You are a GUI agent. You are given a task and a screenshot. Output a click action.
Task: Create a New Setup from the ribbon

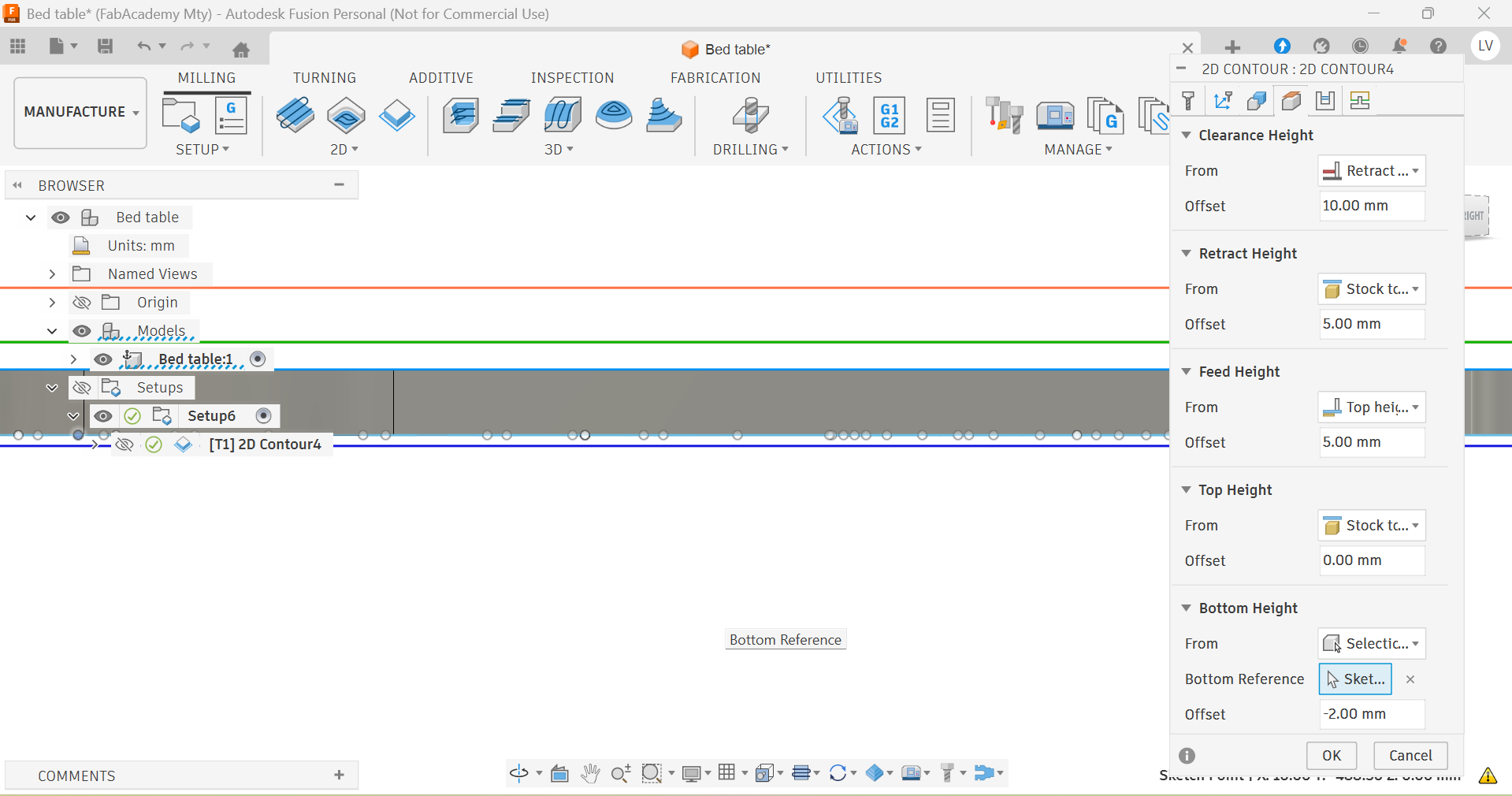(181, 116)
